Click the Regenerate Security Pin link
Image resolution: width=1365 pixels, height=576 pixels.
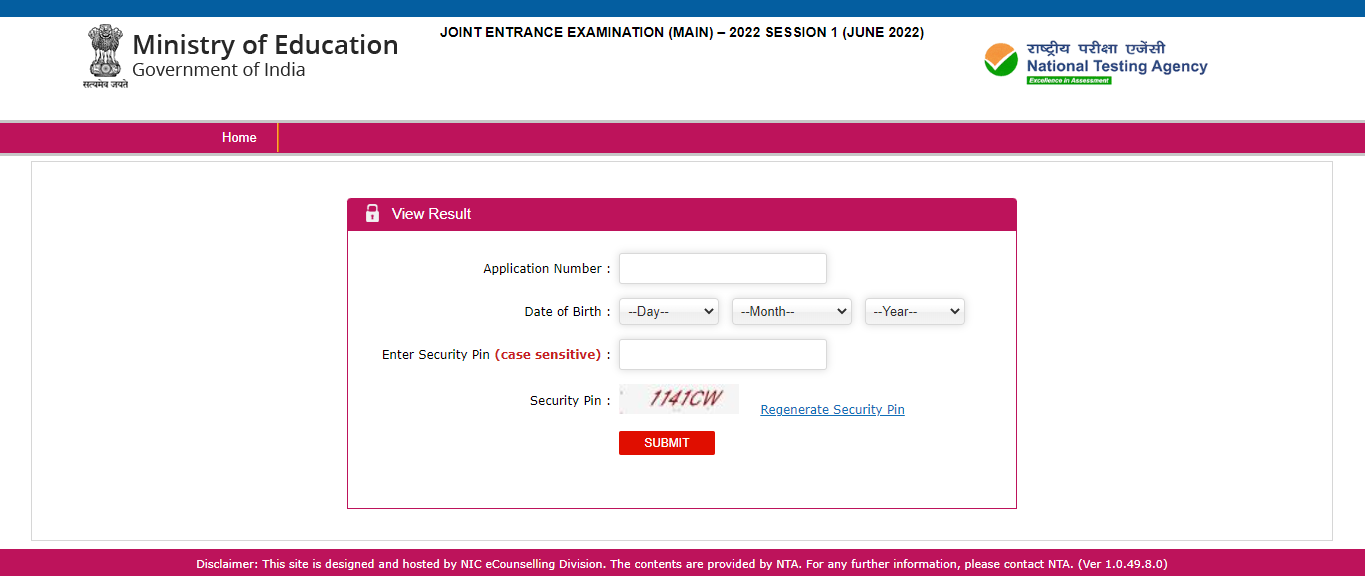click(x=832, y=410)
